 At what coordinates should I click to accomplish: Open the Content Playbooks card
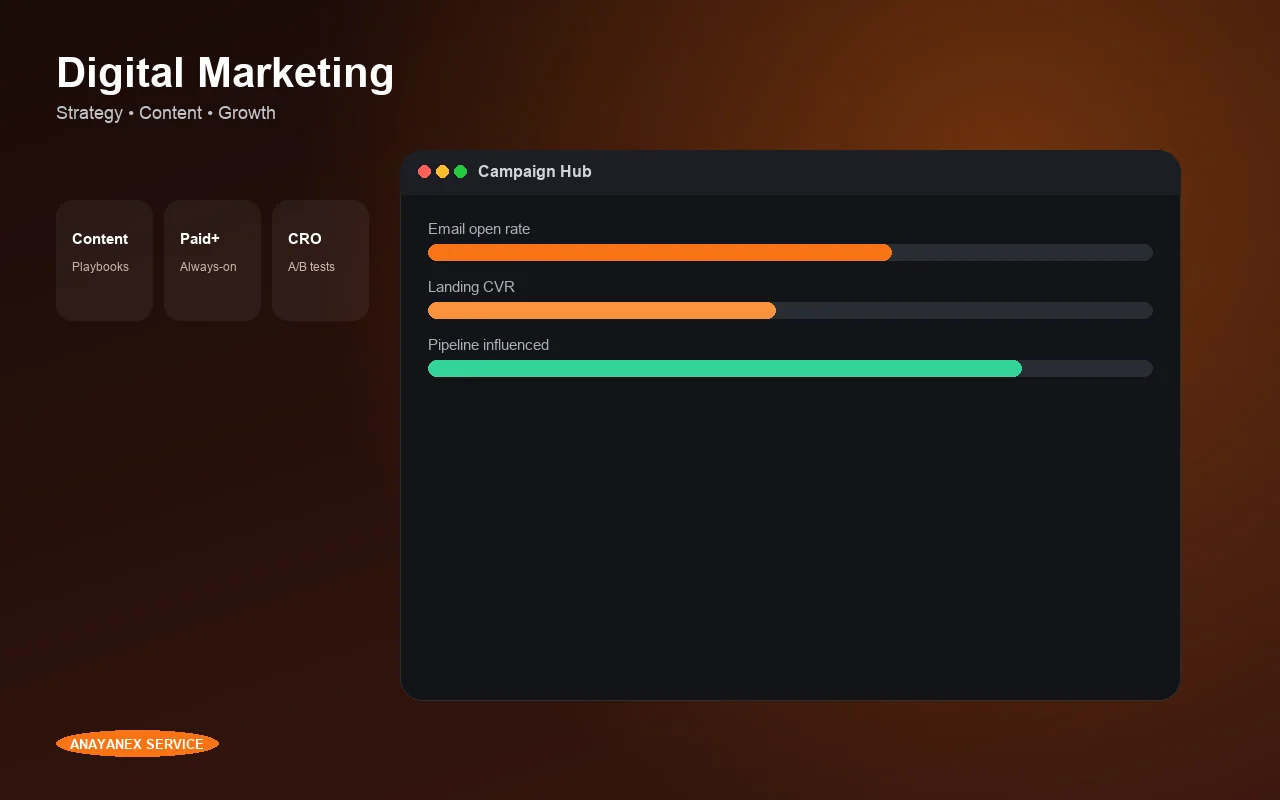click(x=104, y=260)
